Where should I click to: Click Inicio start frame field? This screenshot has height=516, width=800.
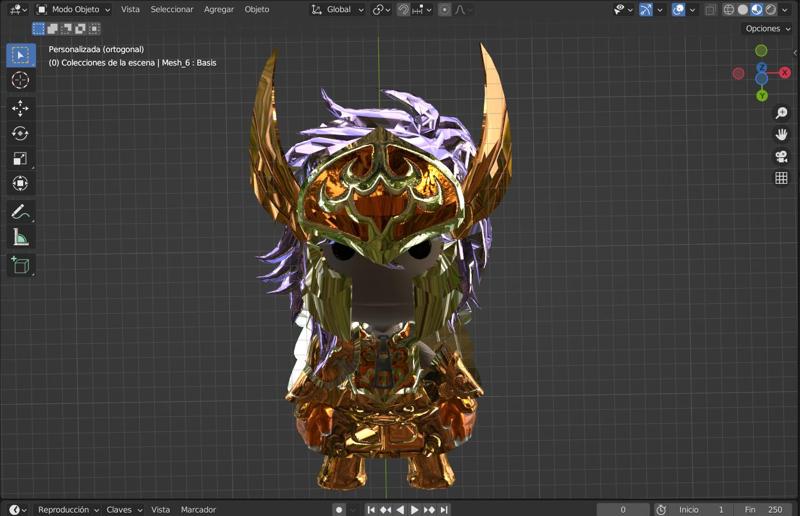(702, 509)
